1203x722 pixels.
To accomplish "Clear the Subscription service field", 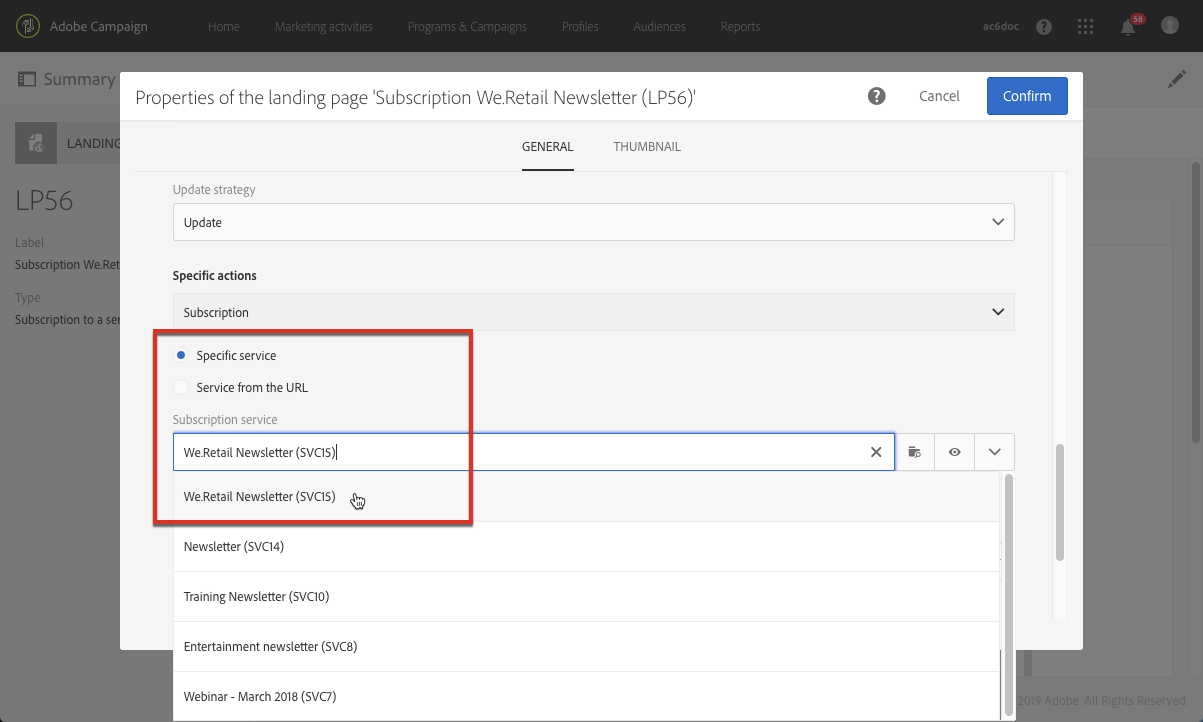I will click(x=876, y=452).
